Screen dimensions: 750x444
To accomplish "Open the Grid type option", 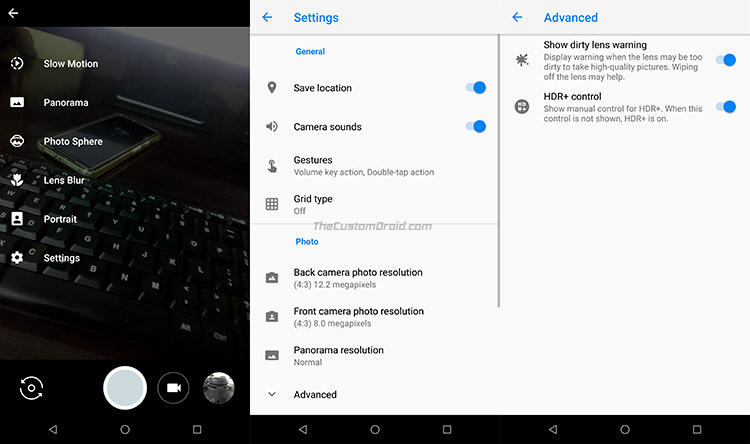I will pyautogui.click(x=374, y=204).
